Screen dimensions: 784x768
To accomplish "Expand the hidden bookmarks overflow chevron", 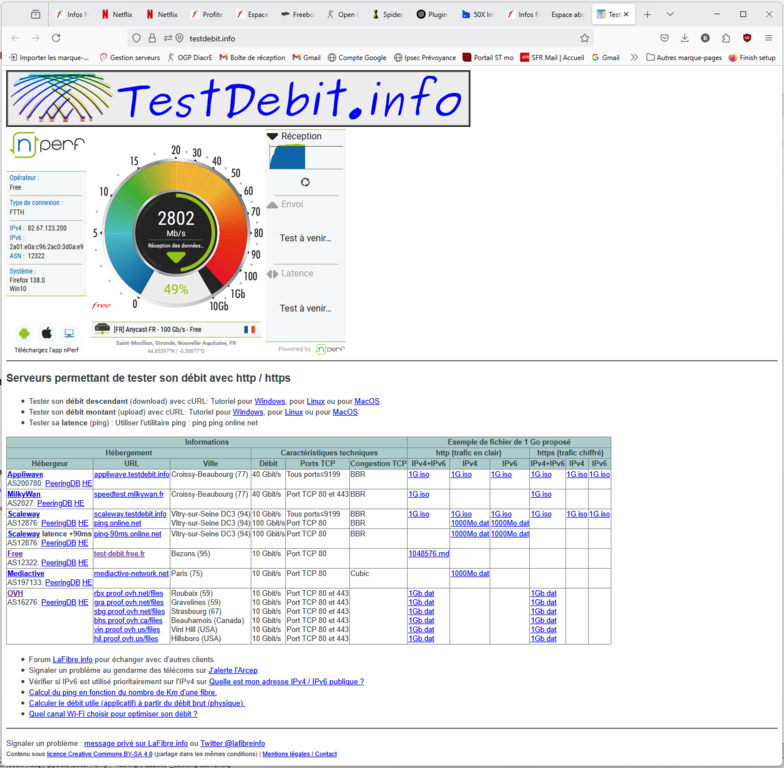I will pyautogui.click(x=634, y=58).
